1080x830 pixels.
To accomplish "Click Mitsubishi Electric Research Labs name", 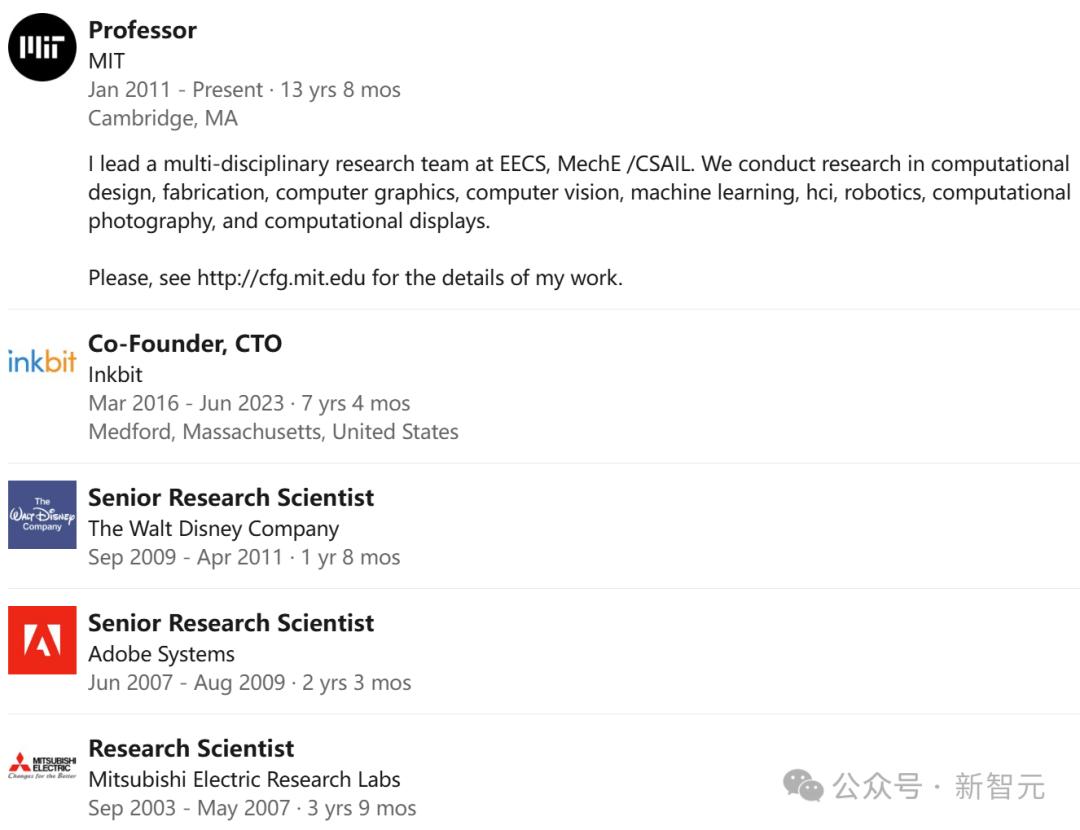I will point(244,779).
